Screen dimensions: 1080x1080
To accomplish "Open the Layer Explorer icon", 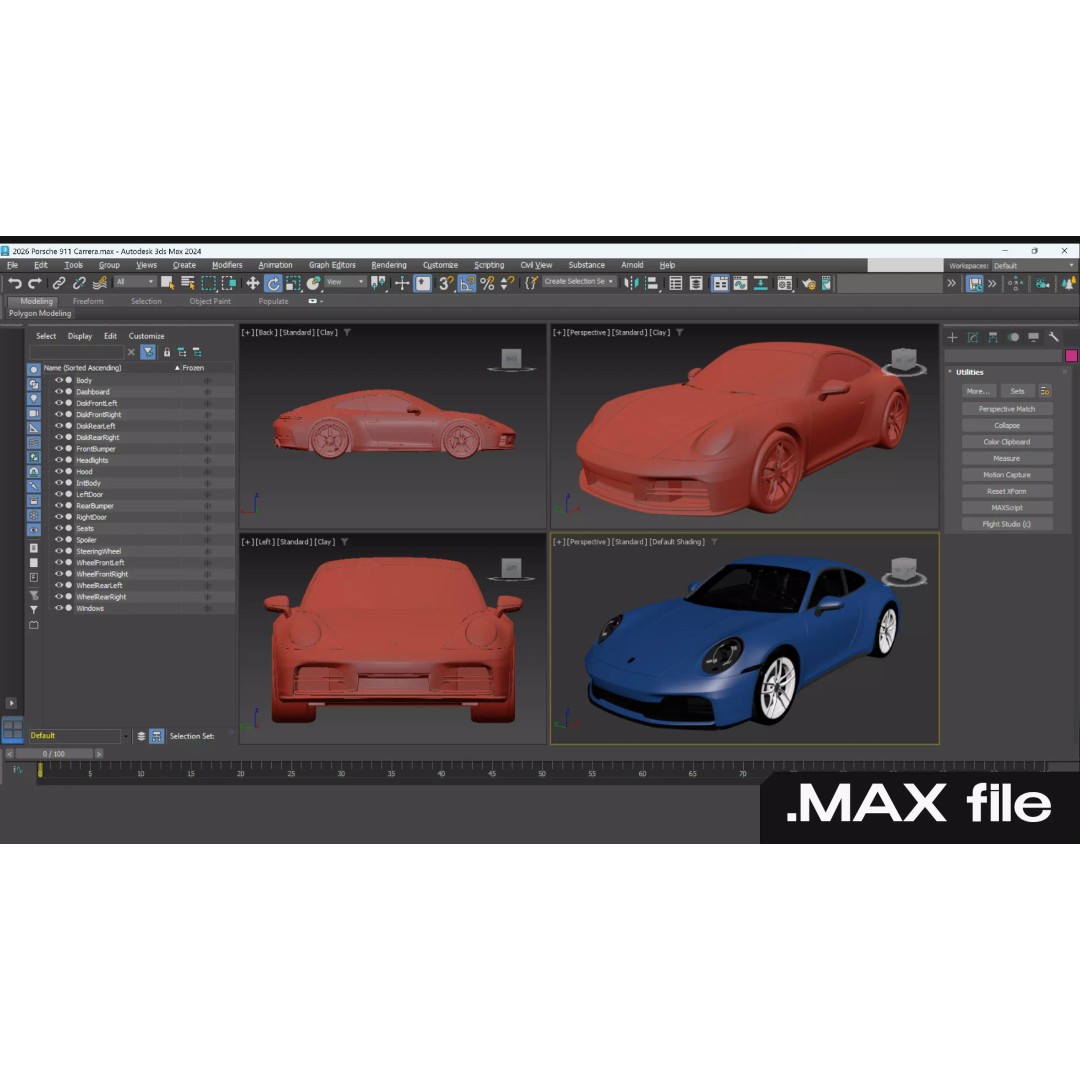I will pos(696,283).
